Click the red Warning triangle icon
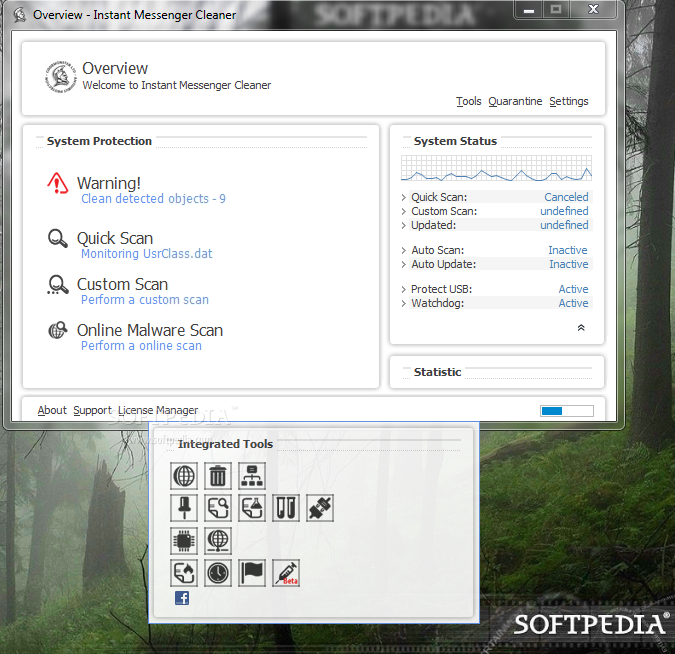This screenshot has width=675, height=654. [57, 183]
